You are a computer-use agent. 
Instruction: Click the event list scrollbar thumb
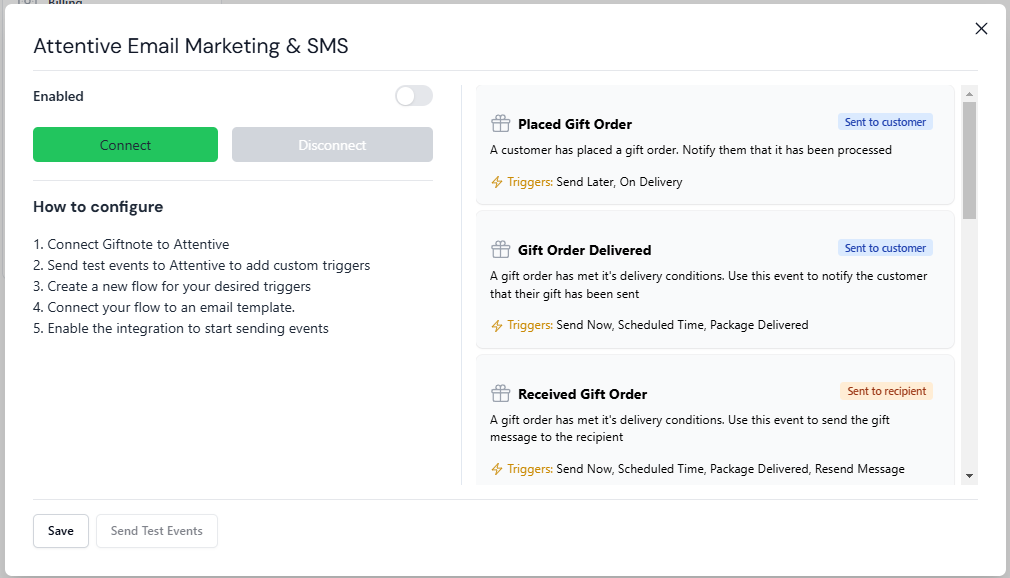tap(969, 160)
